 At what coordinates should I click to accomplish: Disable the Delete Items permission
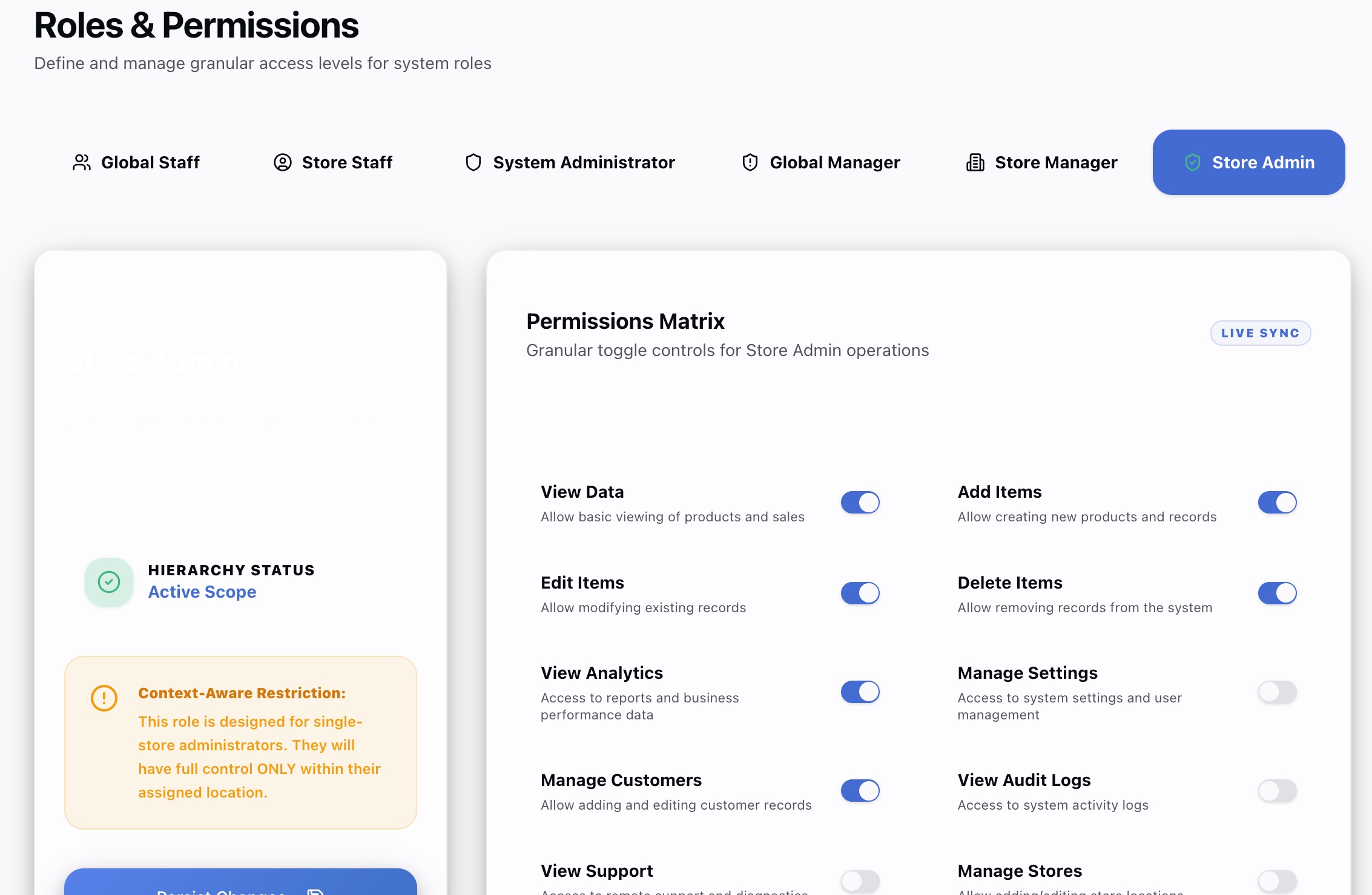[1277, 593]
